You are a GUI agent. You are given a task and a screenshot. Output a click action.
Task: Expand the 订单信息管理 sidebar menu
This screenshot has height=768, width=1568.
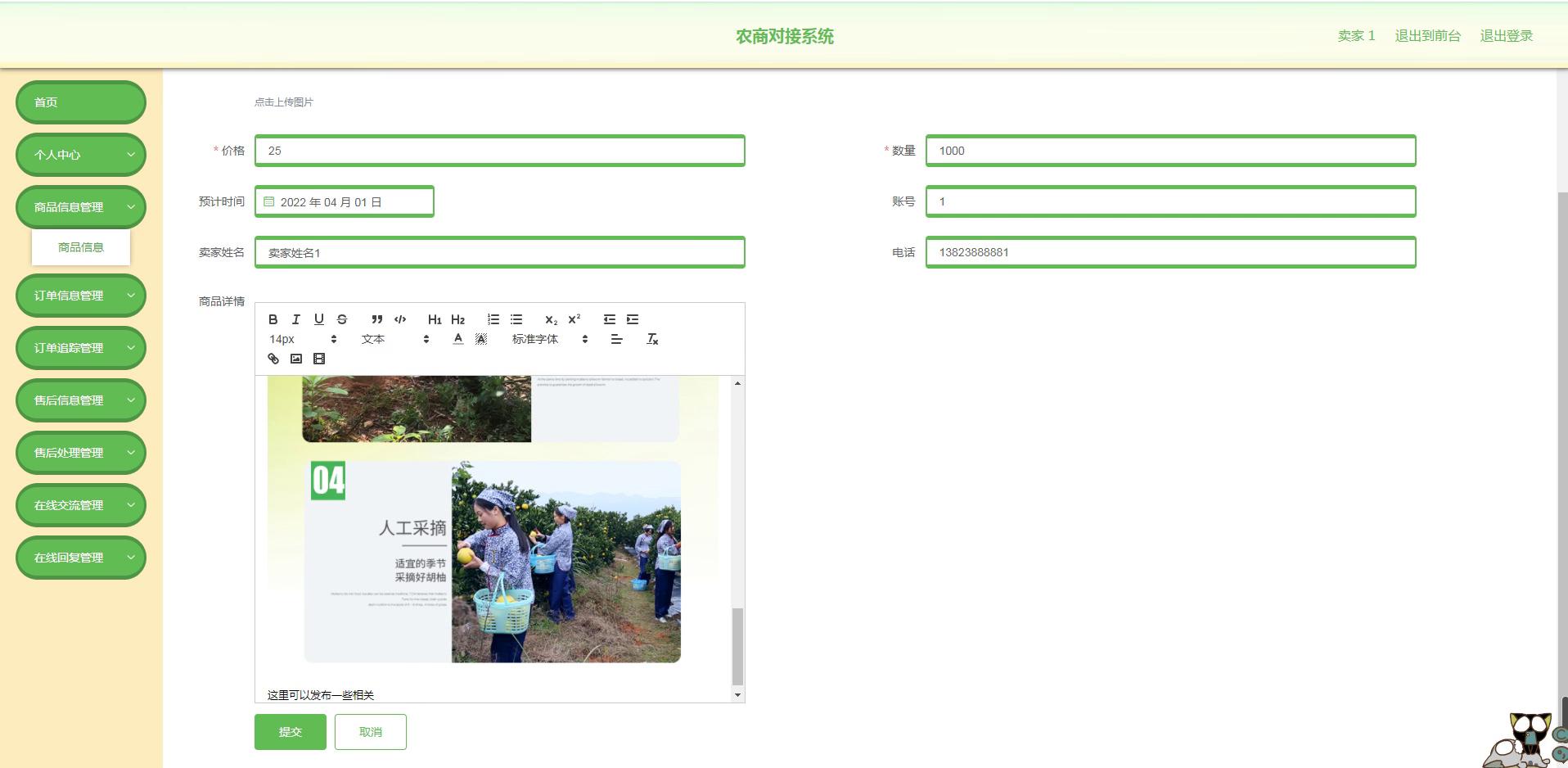(81, 296)
